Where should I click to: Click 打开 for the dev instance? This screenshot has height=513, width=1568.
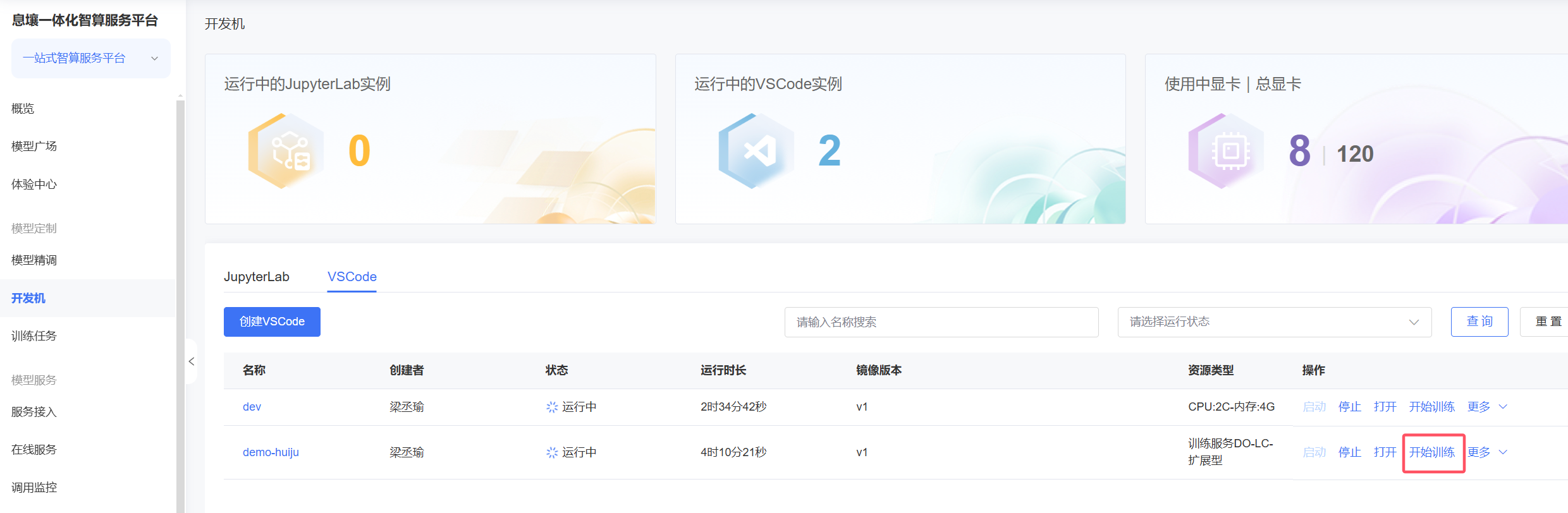click(x=1385, y=407)
